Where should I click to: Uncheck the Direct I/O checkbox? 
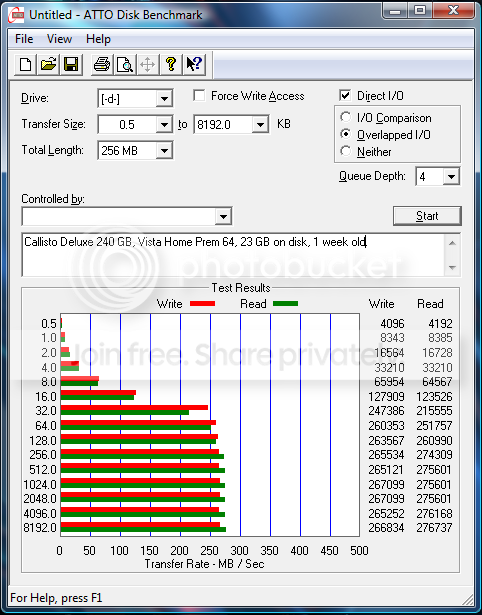click(x=345, y=95)
